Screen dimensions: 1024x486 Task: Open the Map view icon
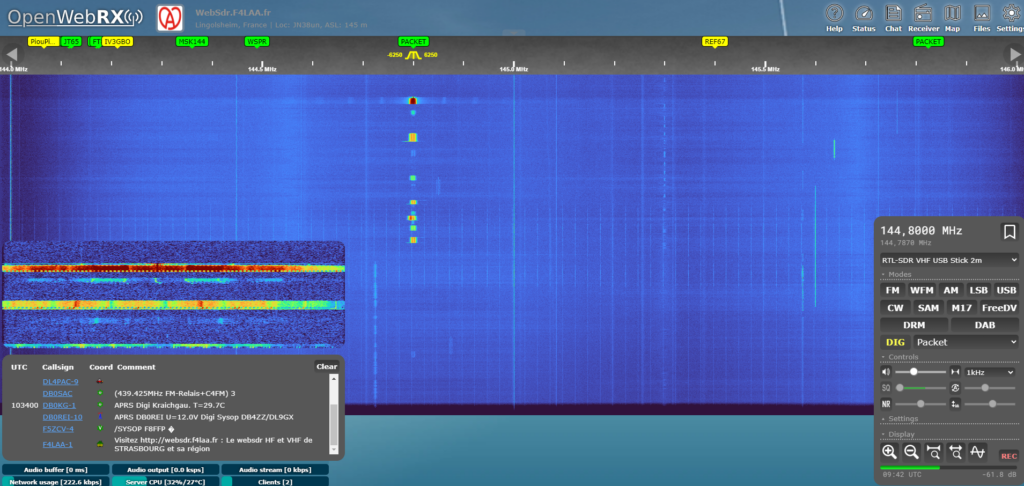[x=952, y=16]
